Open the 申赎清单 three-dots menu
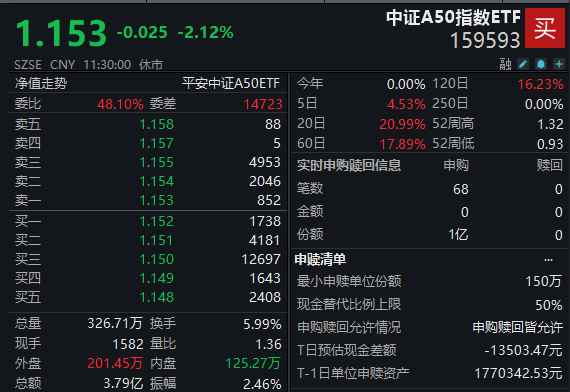Viewport: 570px width, 392px height. (549, 260)
